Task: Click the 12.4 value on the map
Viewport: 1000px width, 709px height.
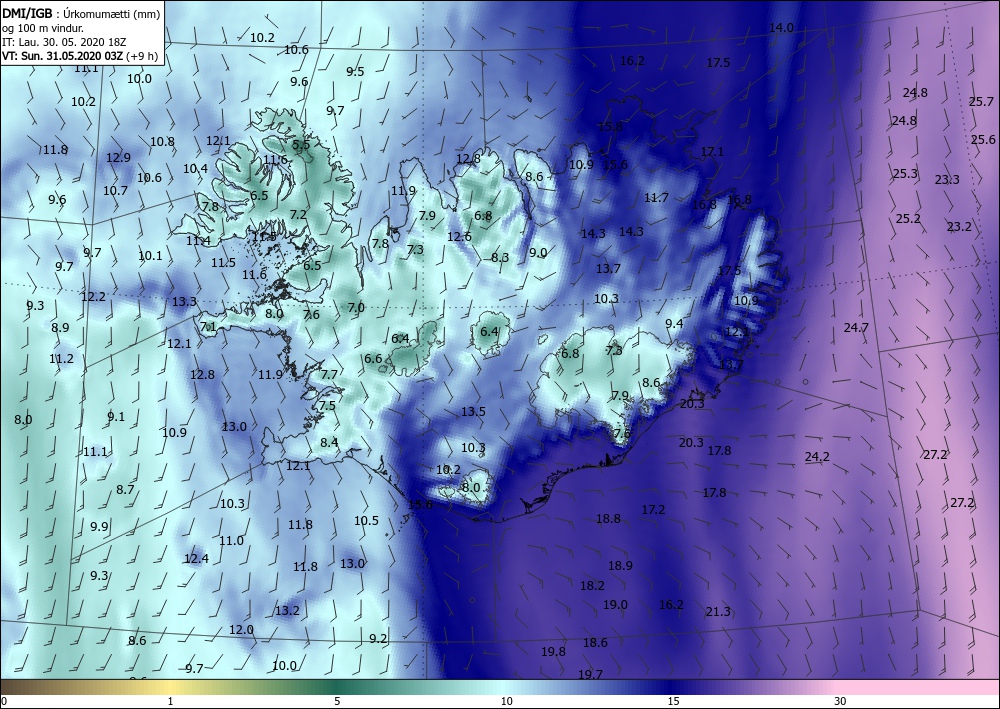Action: click(196, 559)
